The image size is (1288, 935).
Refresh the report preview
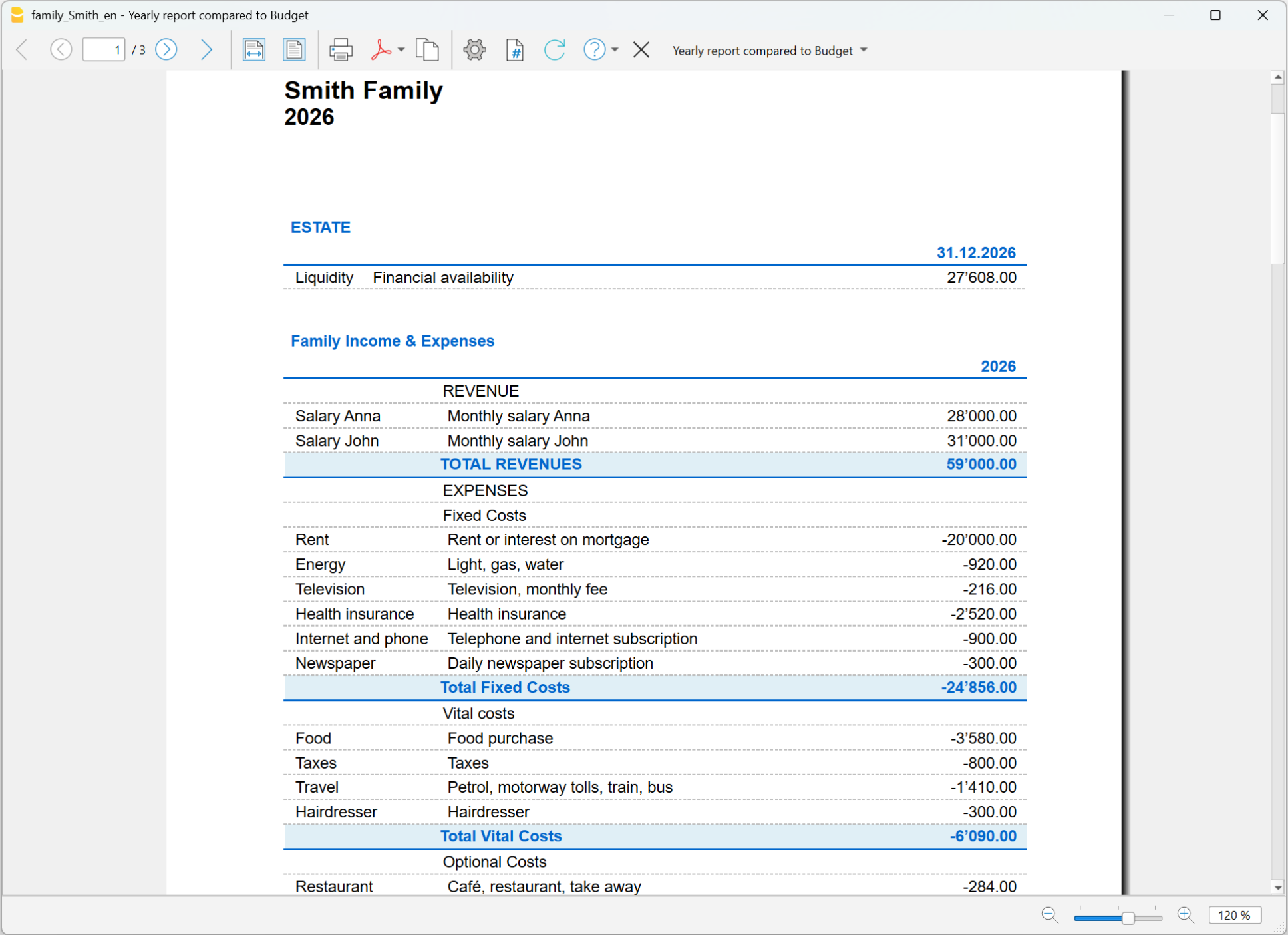click(x=554, y=50)
